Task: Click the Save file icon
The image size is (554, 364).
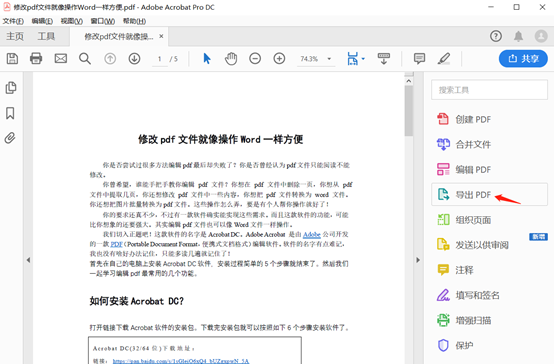Action: pos(12,58)
